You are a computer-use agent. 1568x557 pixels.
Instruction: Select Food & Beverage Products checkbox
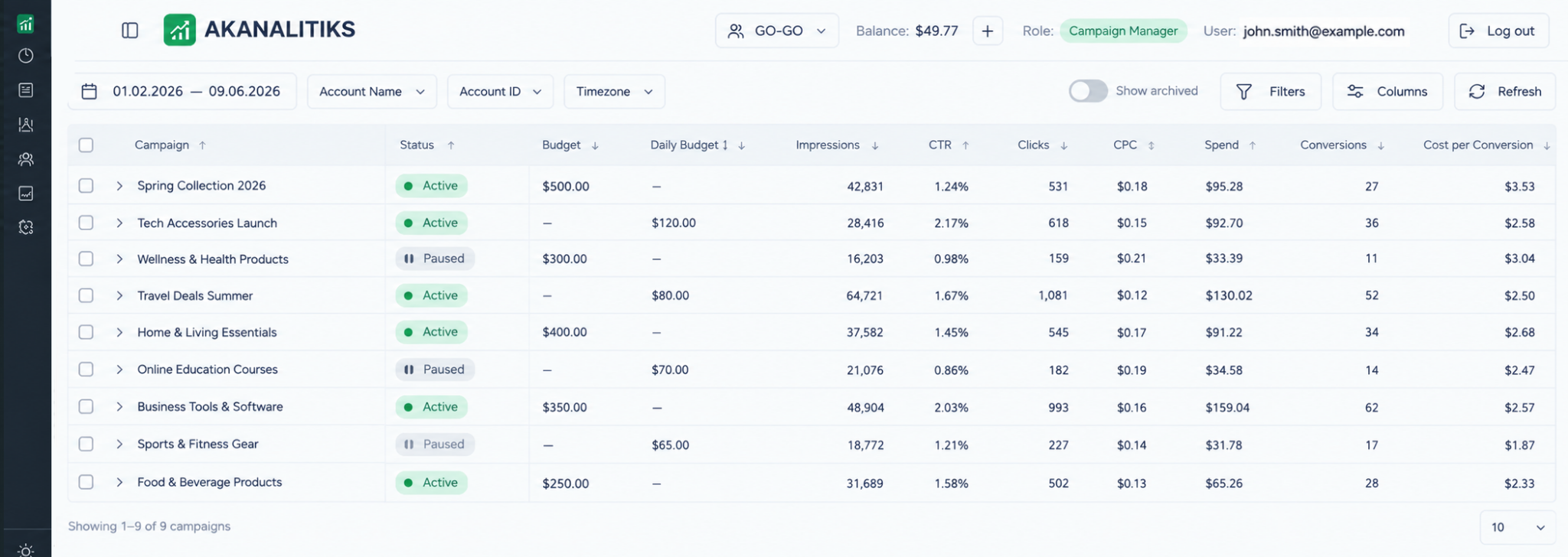coord(86,482)
